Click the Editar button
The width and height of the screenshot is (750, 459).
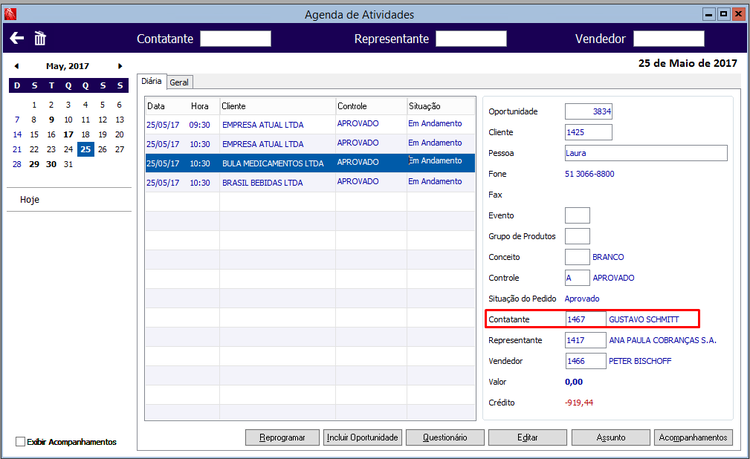click(x=528, y=437)
